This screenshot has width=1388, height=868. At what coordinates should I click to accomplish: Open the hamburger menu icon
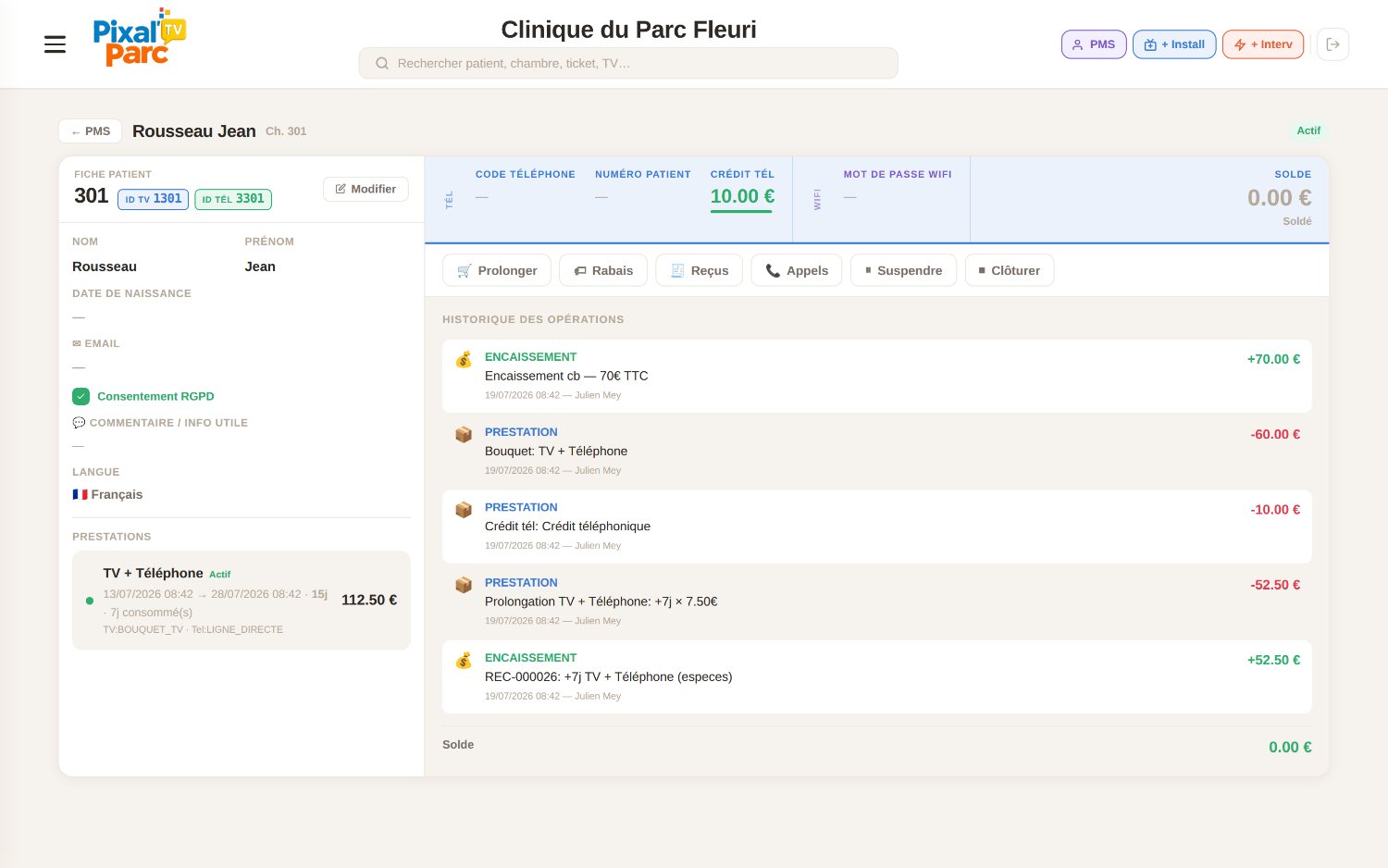[x=55, y=44]
